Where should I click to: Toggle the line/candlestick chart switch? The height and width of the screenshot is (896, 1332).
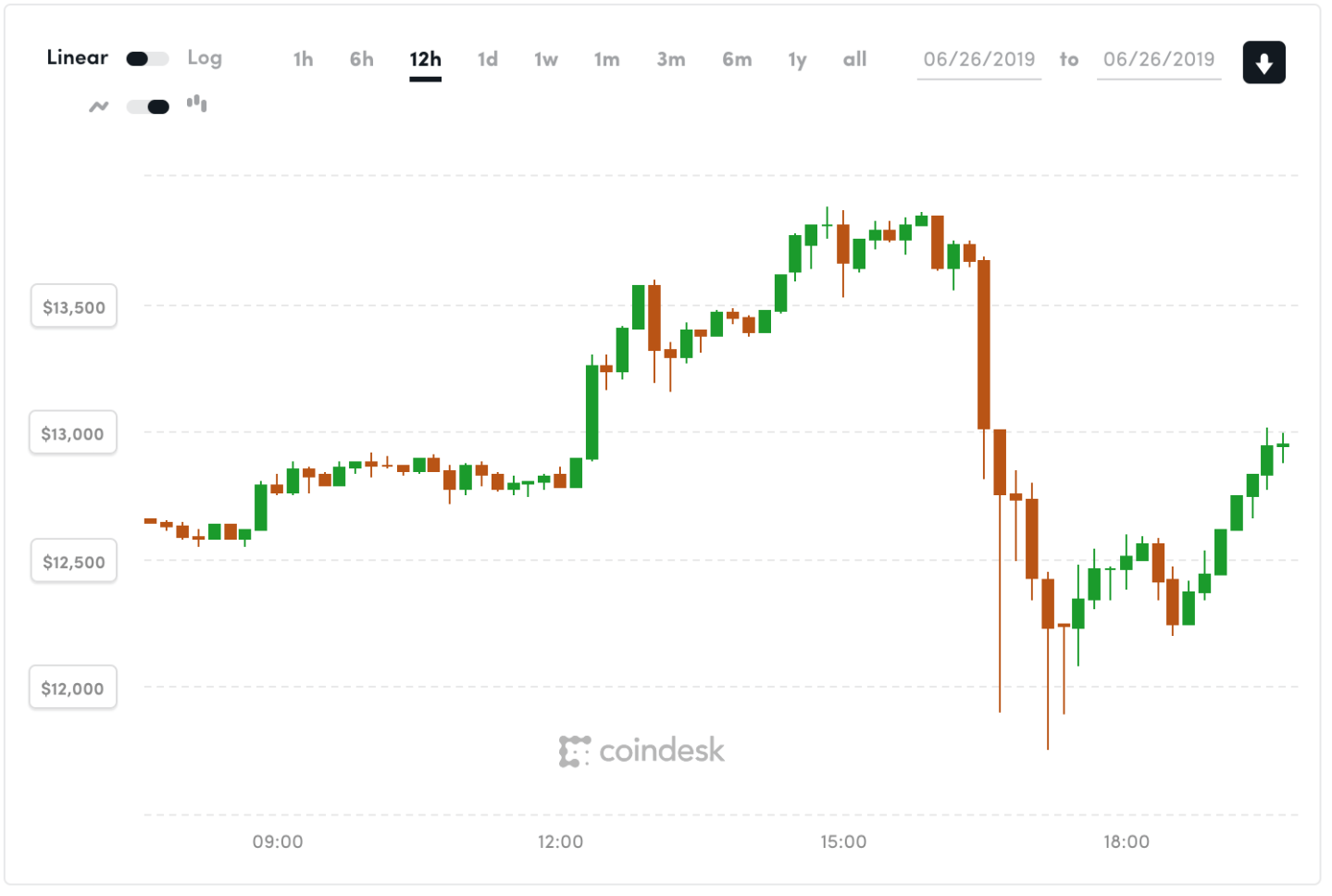pyautogui.click(x=147, y=106)
